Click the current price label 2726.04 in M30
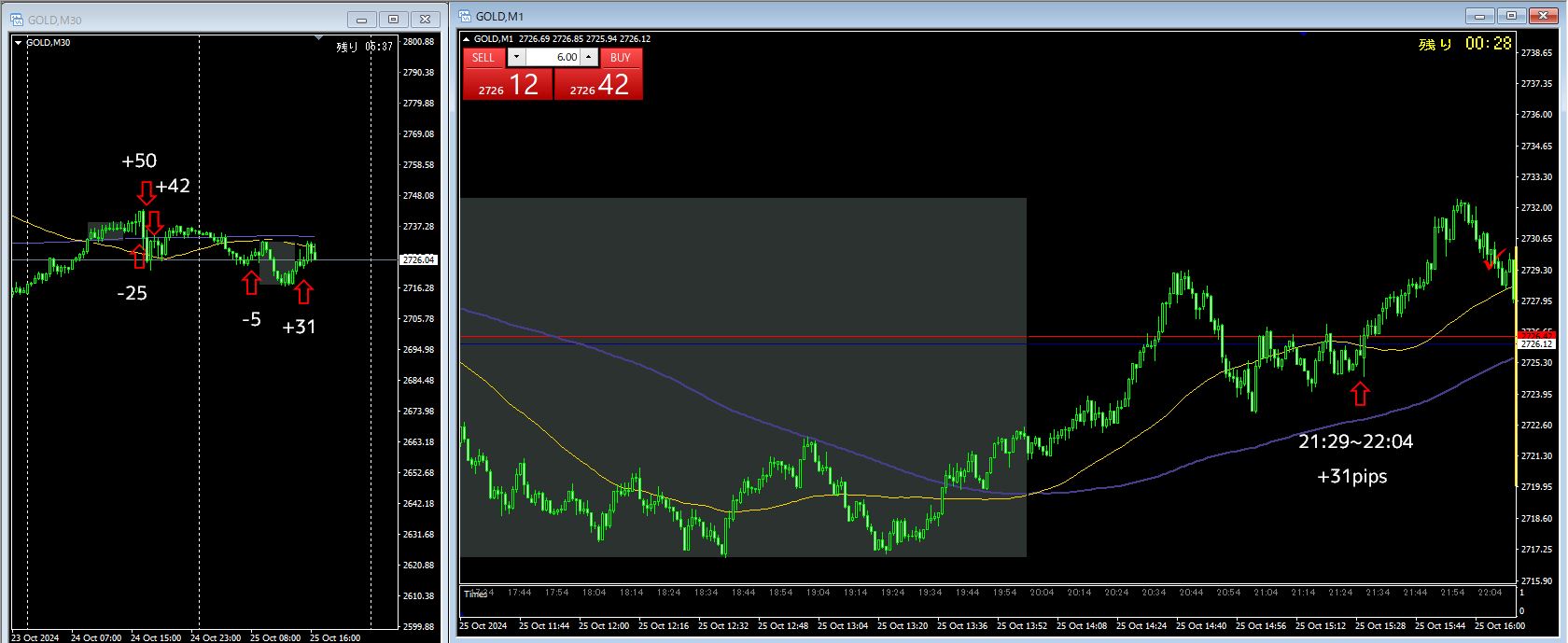The width and height of the screenshot is (1568, 643). tap(418, 259)
